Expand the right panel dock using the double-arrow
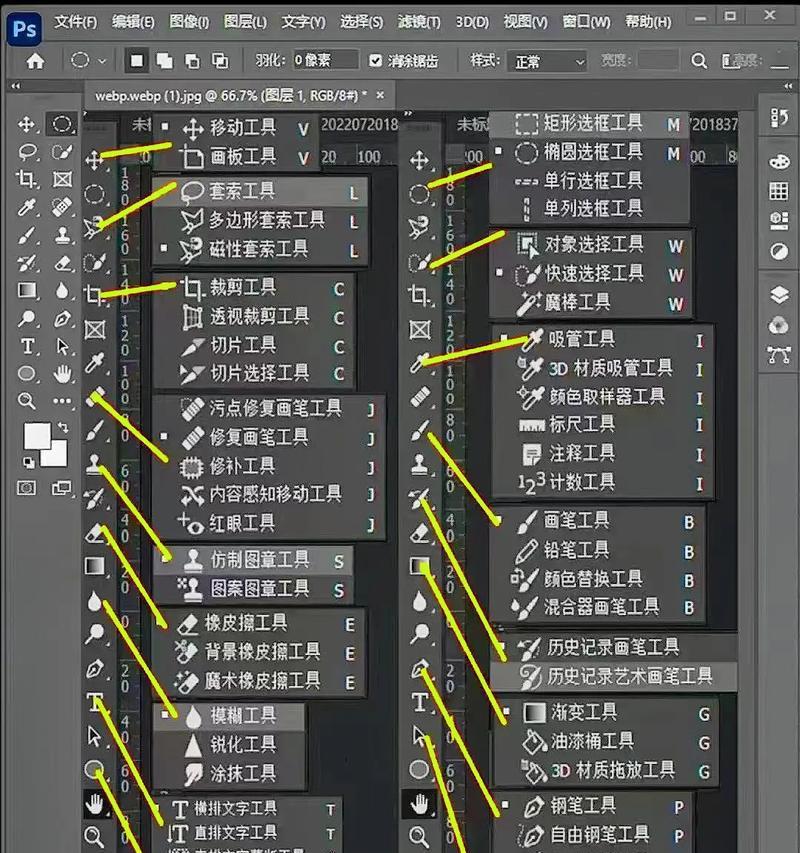This screenshot has width=800, height=853. pos(788,86)
